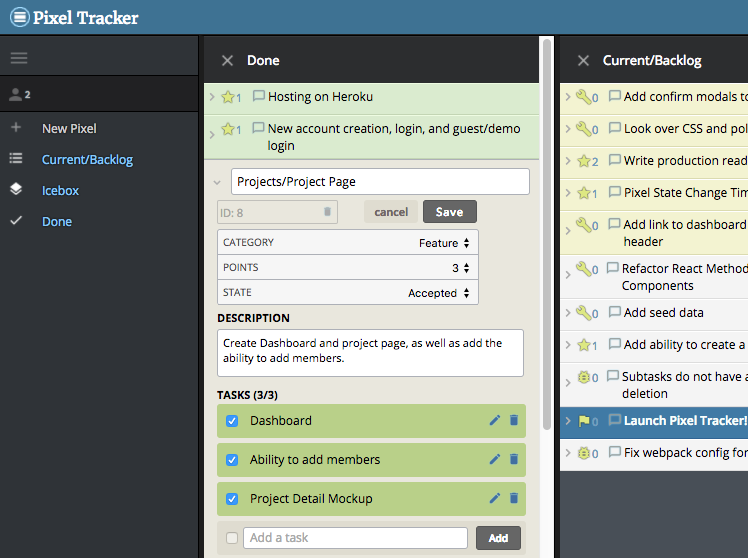
Task: Tick the checkbox beside Add a task
Action: [x=232, y=538]
